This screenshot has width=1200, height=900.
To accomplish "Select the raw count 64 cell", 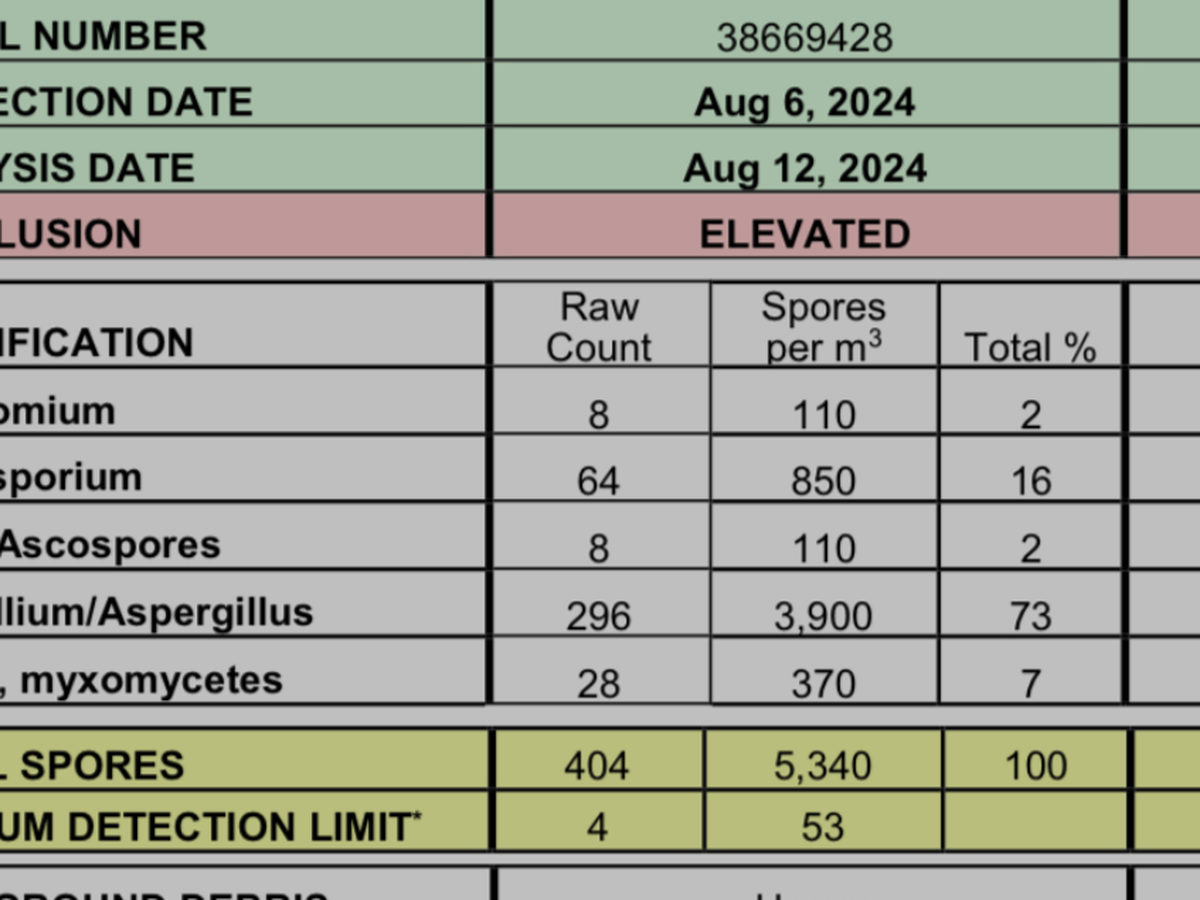I will 599,481.
